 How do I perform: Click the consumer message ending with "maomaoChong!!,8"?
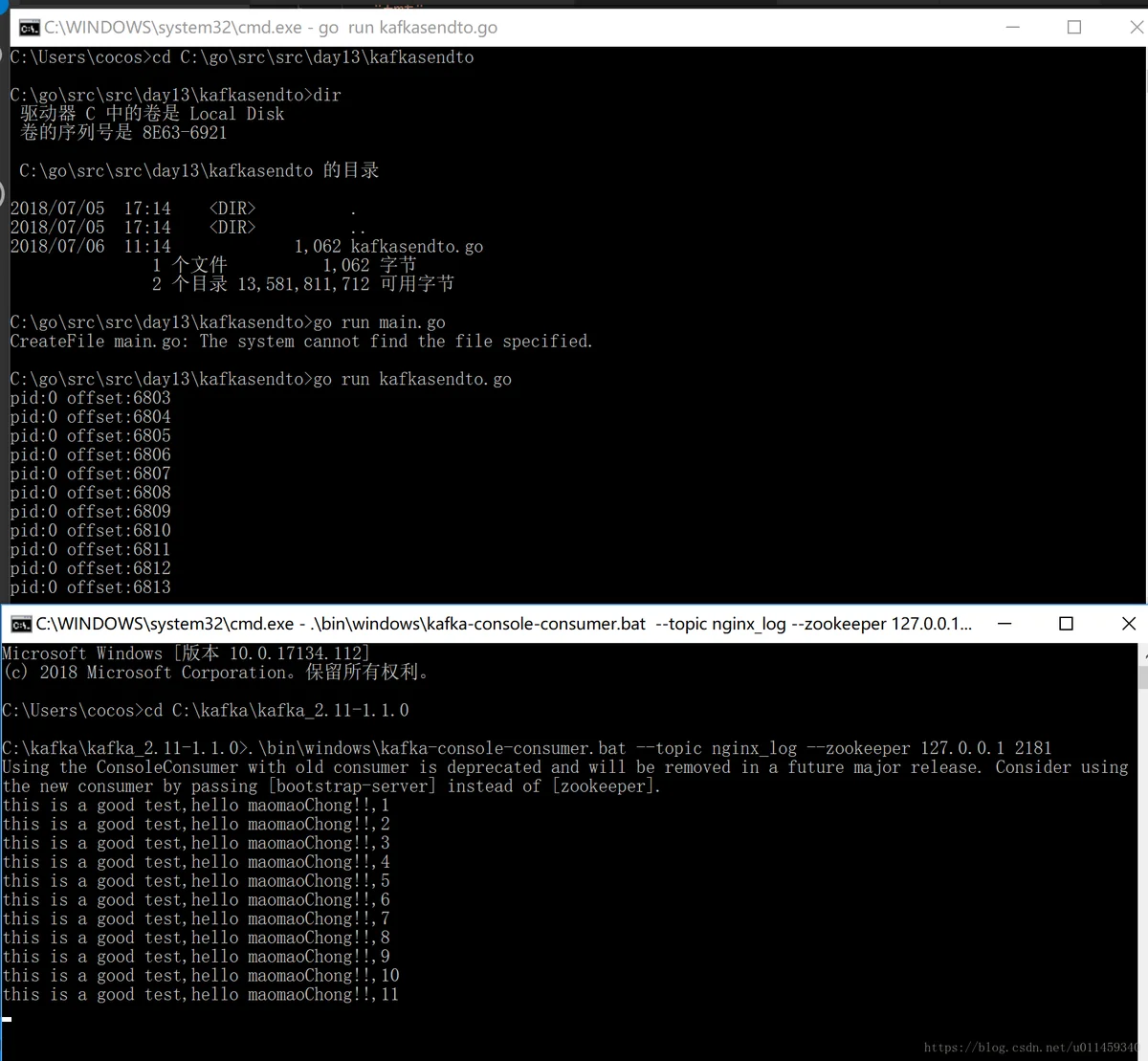click(x=196, y=939)
